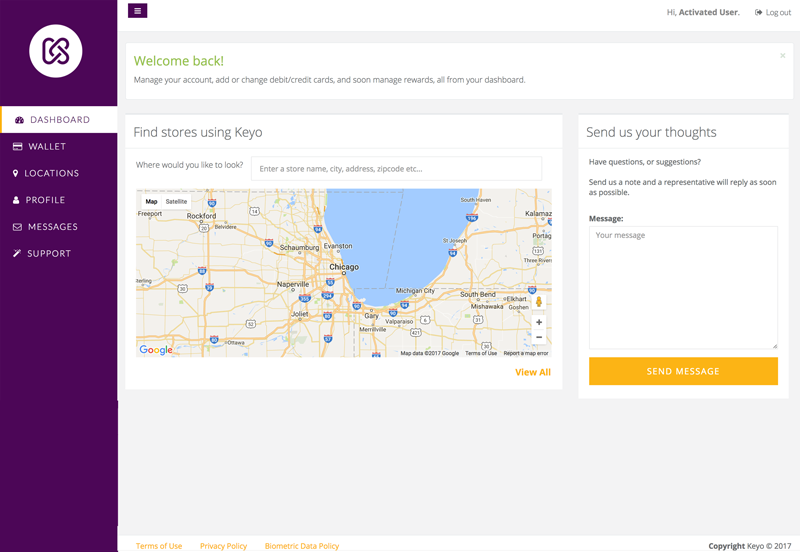Image resolution: width=800 pixels, height=552 pixels.
Task: Click map's Terms of Use link
Action: click(481, 353)
